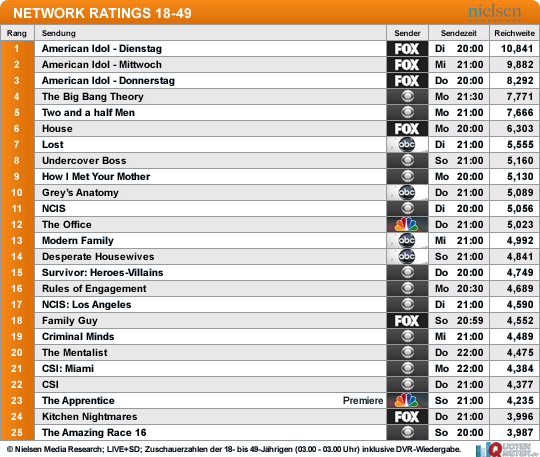The width and height of the screenshot is (540, 457).
Task: Click the Premiere label in The Apprentice row
Action: [x=363, y=401]
